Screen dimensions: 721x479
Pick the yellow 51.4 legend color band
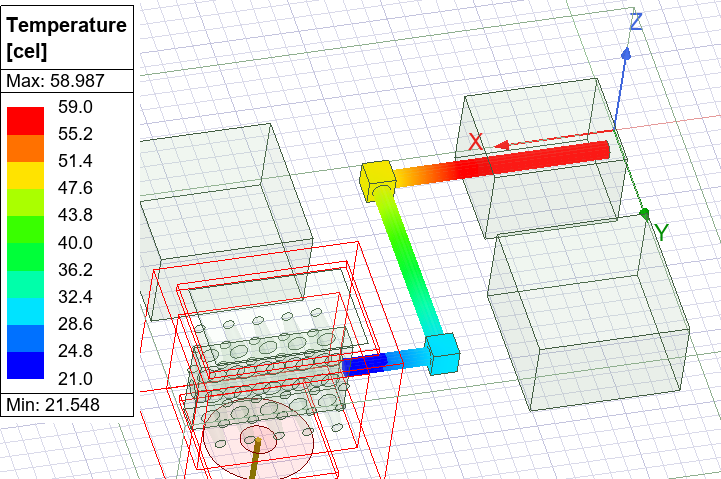point(25,175)
